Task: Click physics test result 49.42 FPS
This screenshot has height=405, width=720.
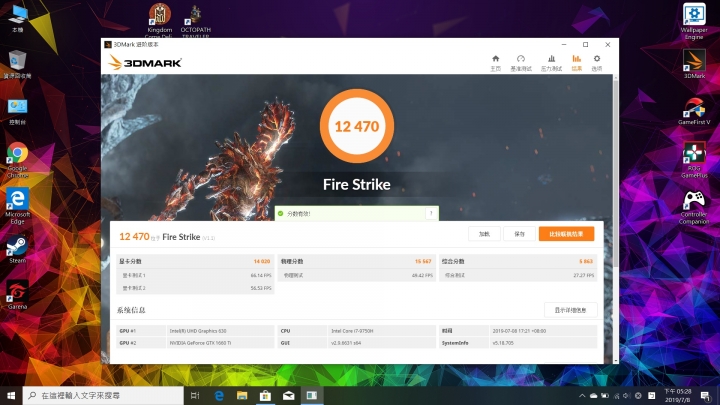Action: click(422, 276)
